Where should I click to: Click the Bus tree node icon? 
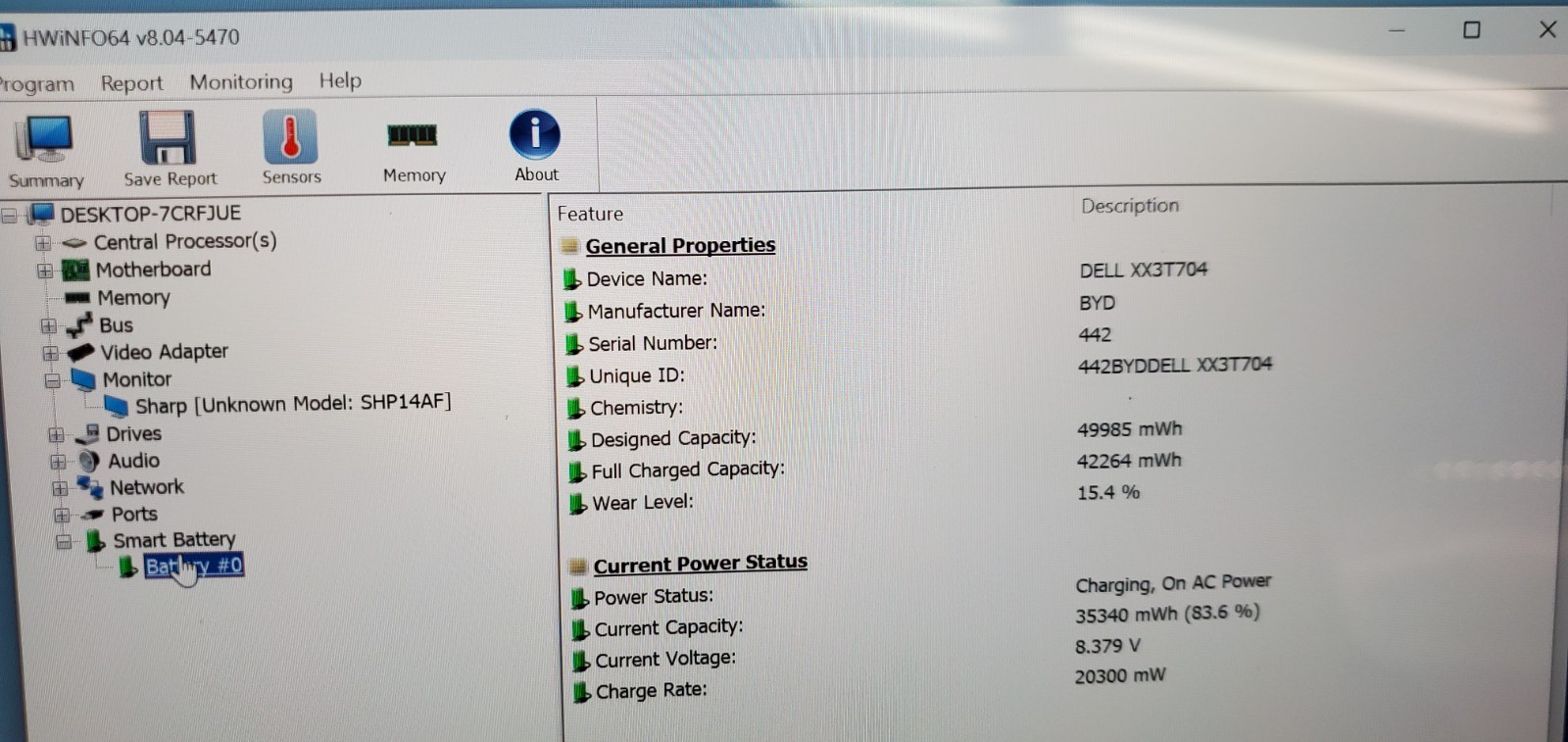79,325
